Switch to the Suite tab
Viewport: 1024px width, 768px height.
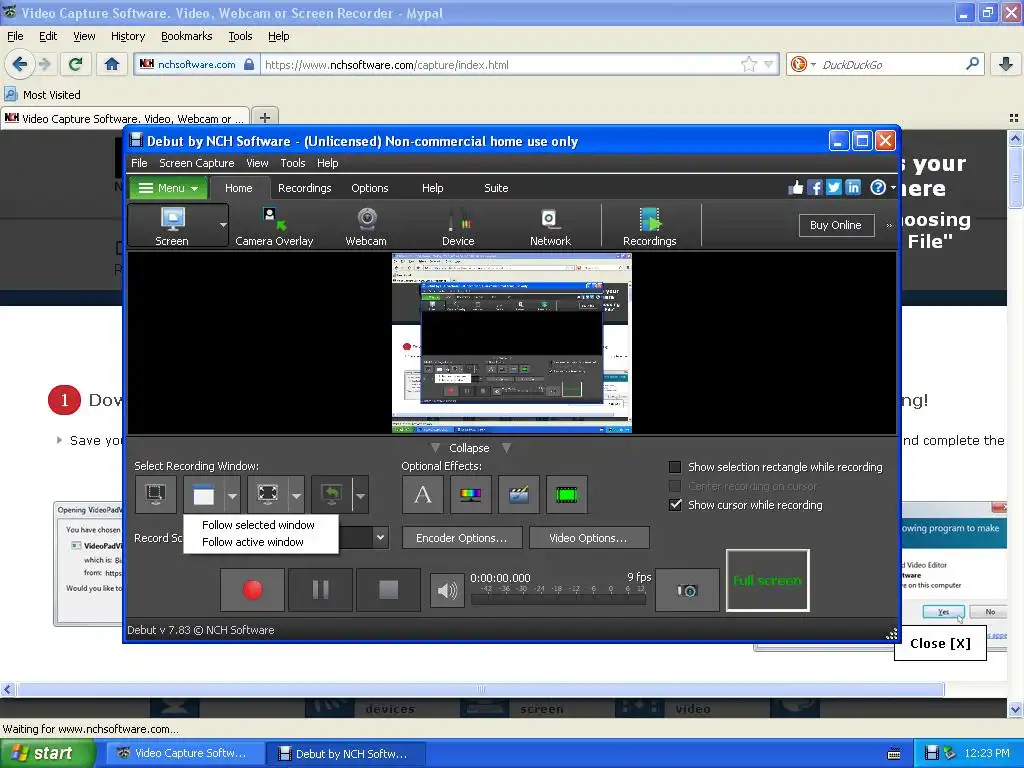[x=496, y=188]
